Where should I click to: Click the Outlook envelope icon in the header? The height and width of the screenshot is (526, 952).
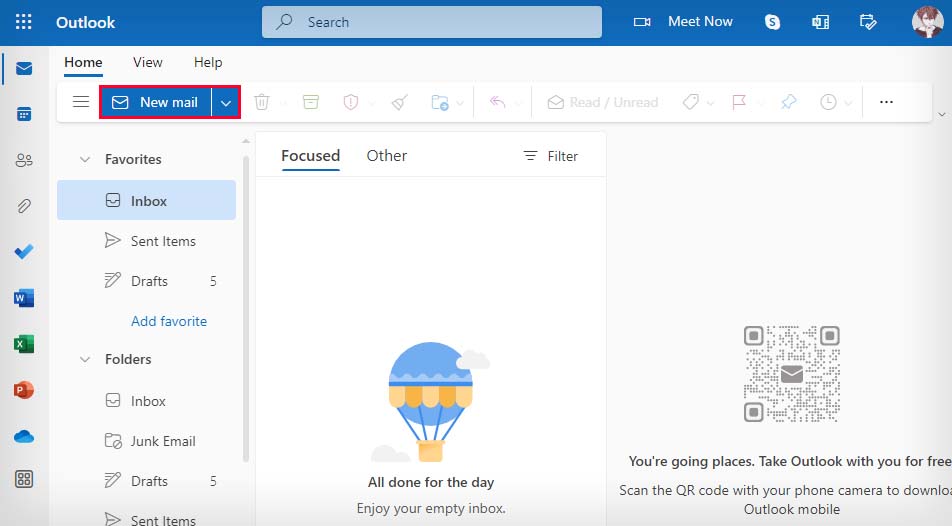(820, 22)
